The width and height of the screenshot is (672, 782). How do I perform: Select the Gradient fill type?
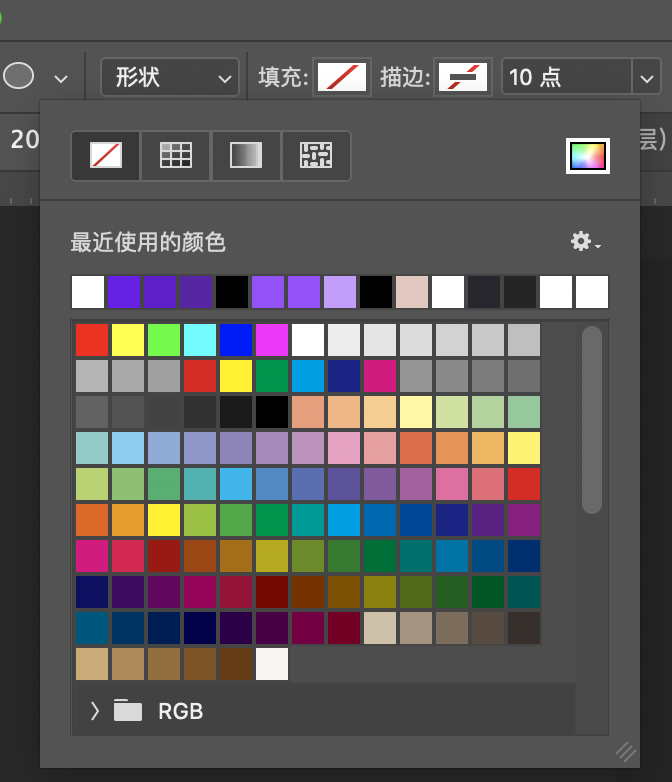point(245,155)
